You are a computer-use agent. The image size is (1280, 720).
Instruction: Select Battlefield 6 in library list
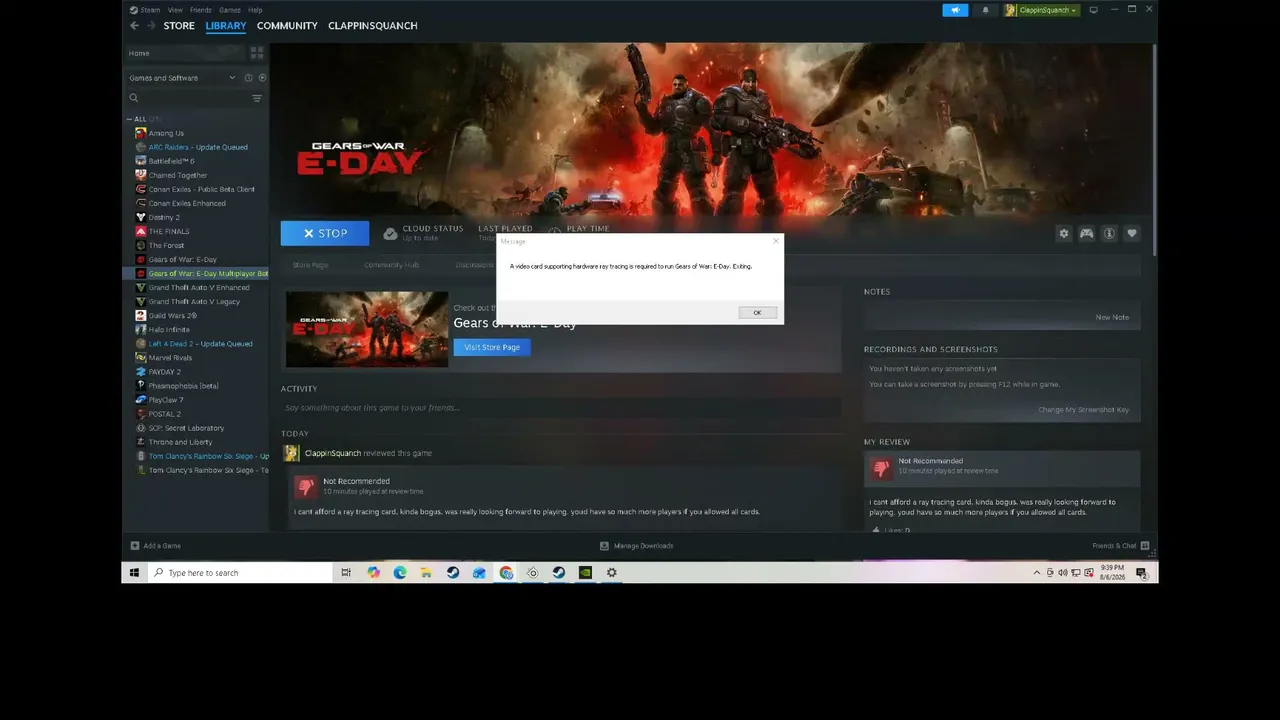(172, 161)
